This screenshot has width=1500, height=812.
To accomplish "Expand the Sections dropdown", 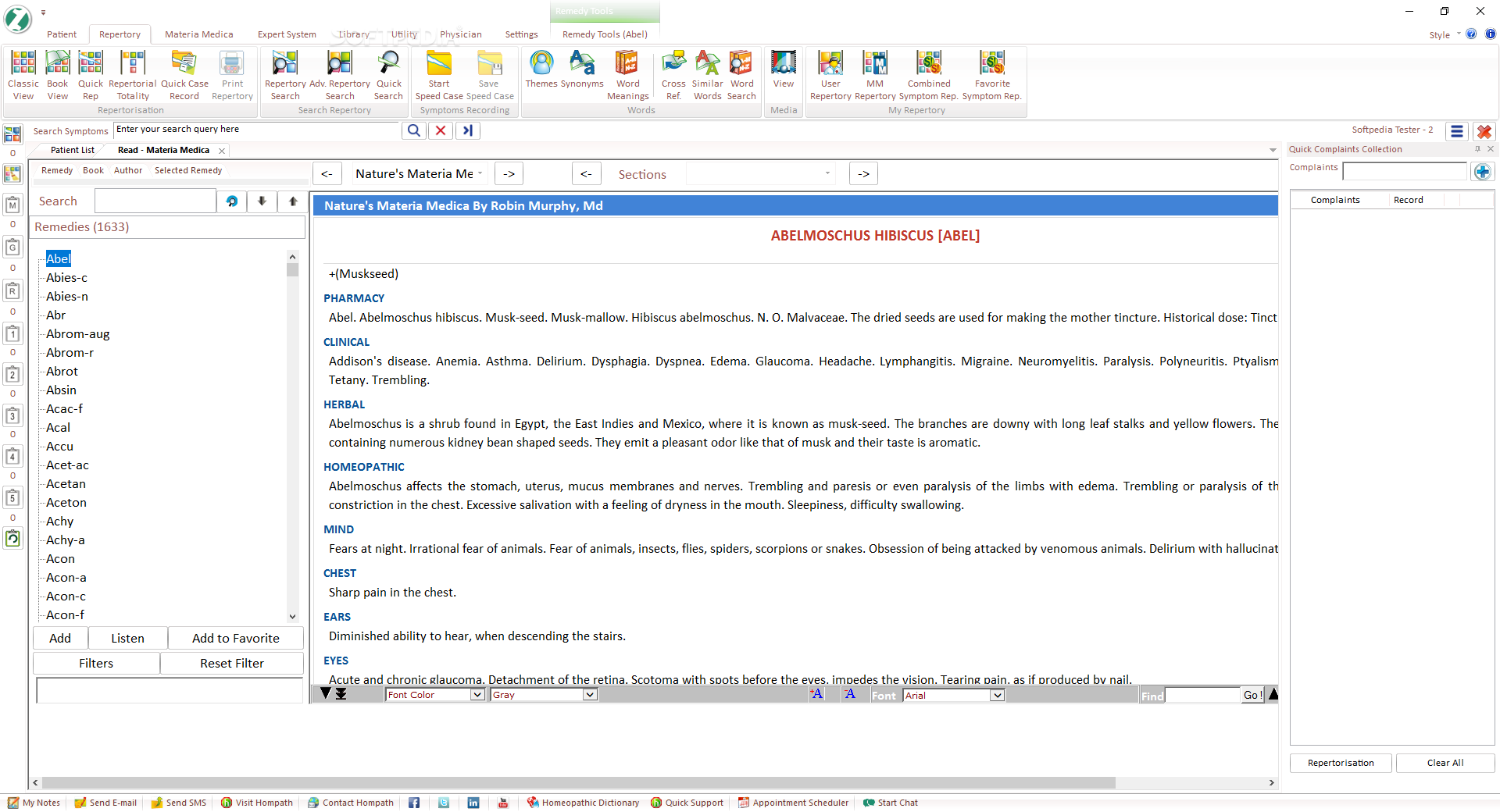I will [x=827, y=173].
